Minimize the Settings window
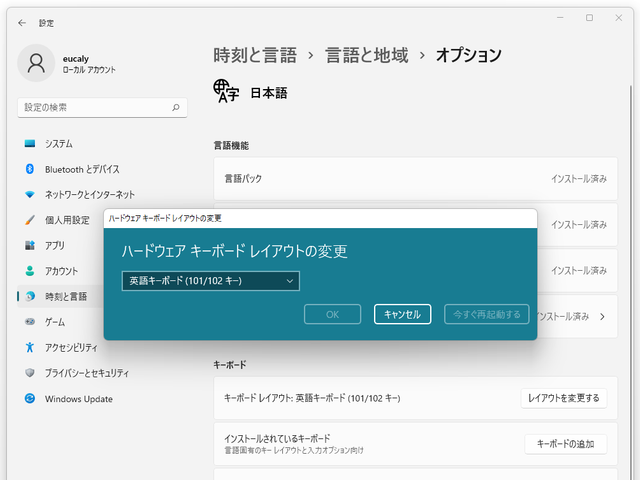Image resolution: width=640 pixels, height=480 pixels. click(x=560, y=18)
